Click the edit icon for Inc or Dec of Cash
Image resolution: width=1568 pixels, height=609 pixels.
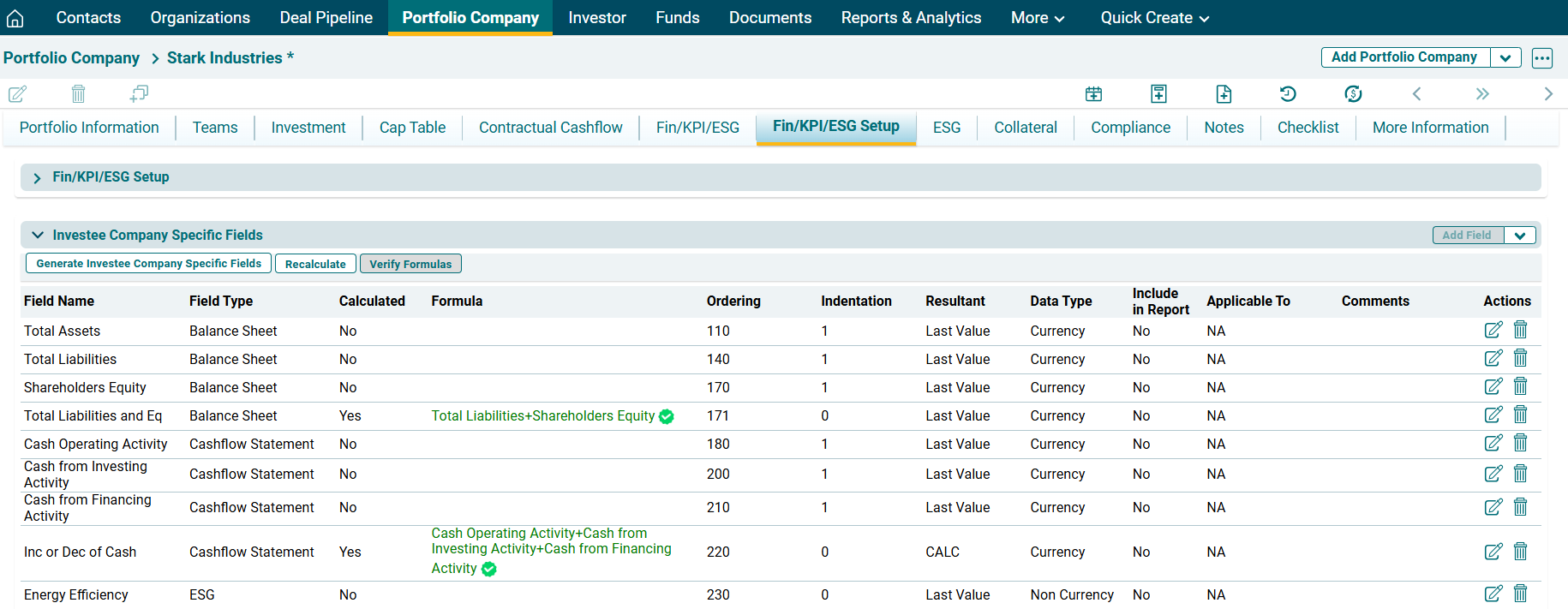[x=1493, y=552]
